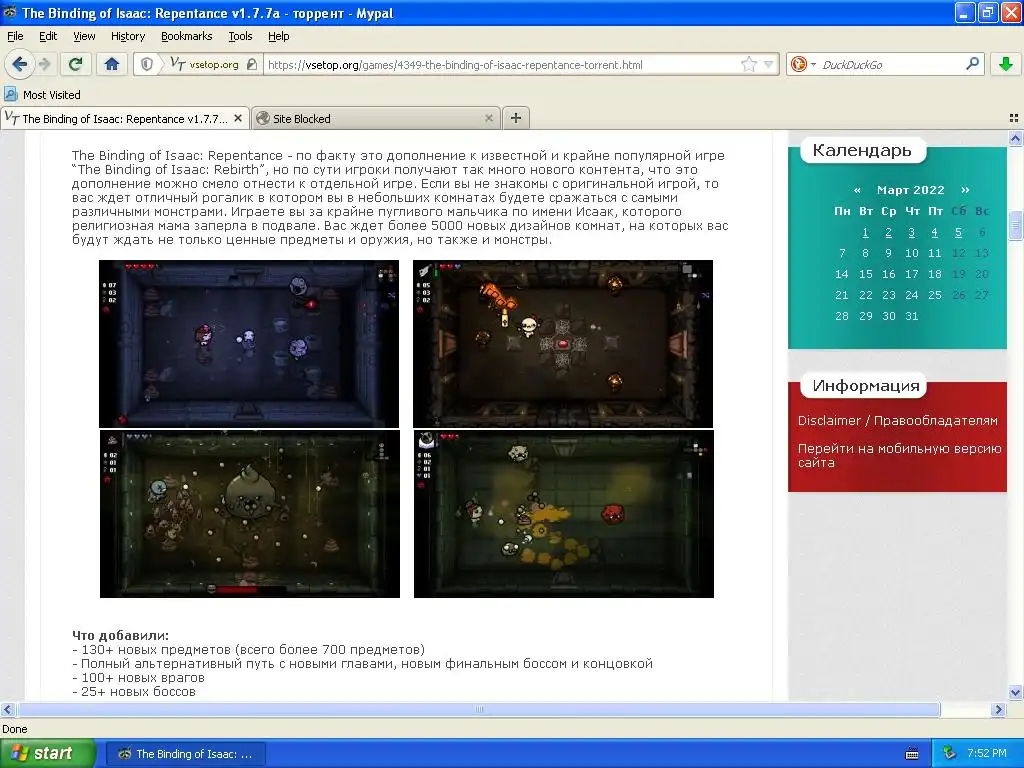Open the Tools menu
Viewport: 1024px width, 768px height.
point(240,36)
